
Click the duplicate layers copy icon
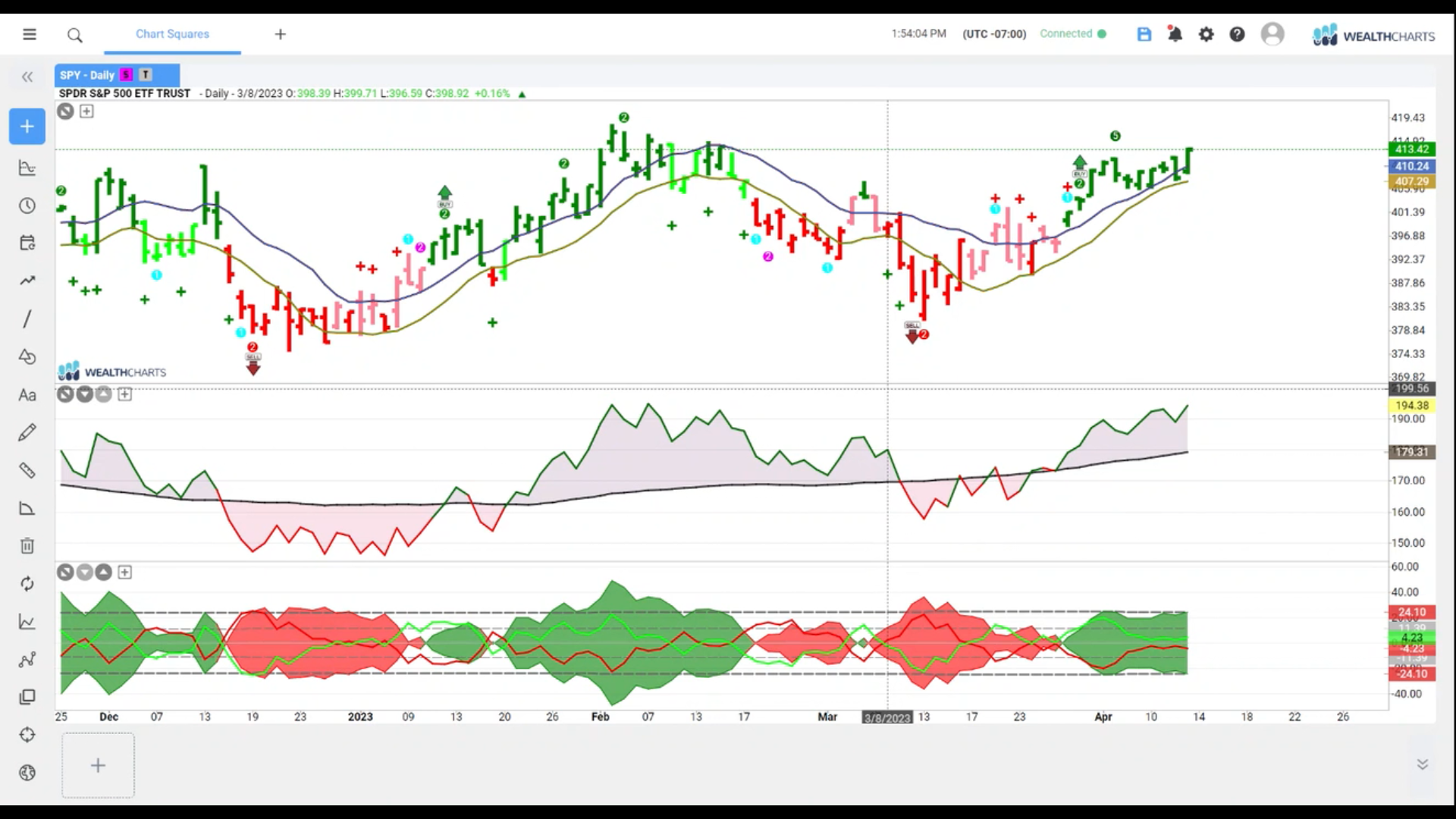tap(27, 697)
